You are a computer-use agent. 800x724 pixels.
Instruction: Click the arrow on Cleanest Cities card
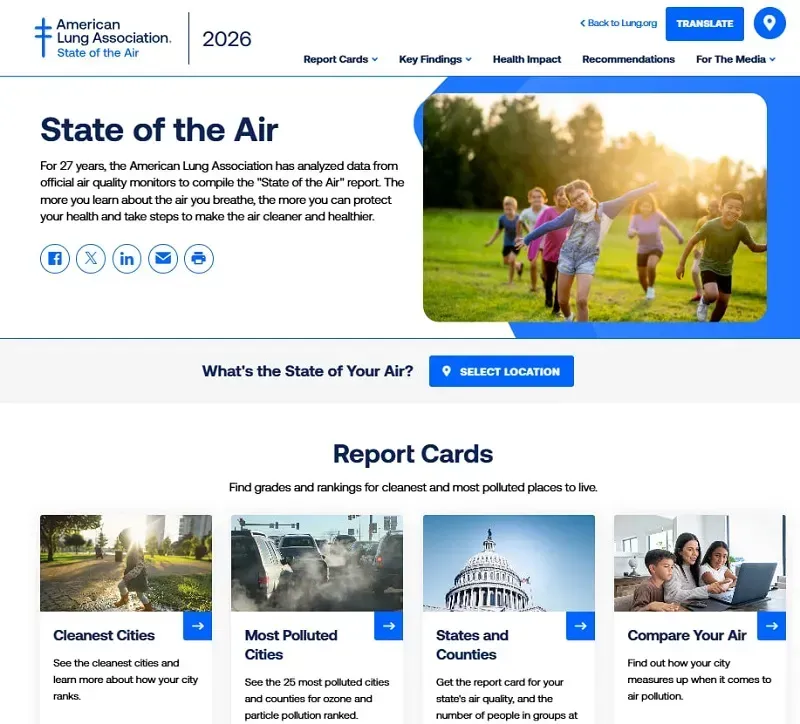198,626
